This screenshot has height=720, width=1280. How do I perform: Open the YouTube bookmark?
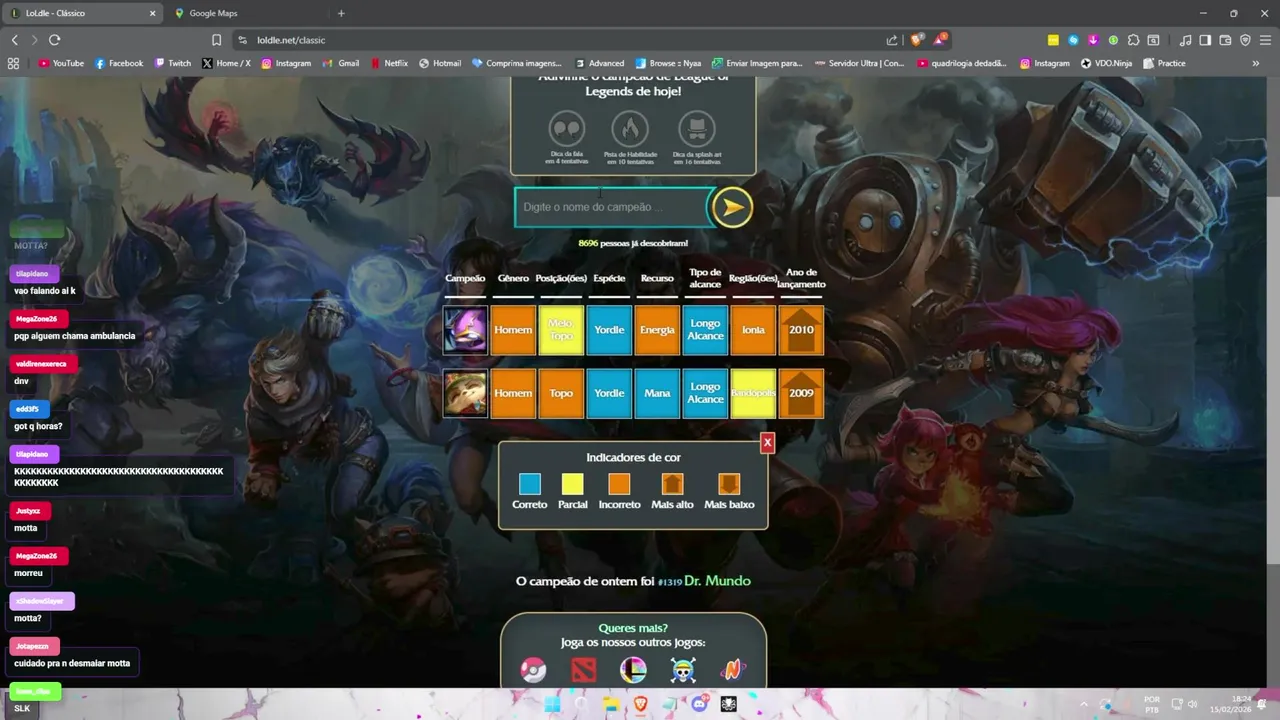coord(61,63)
